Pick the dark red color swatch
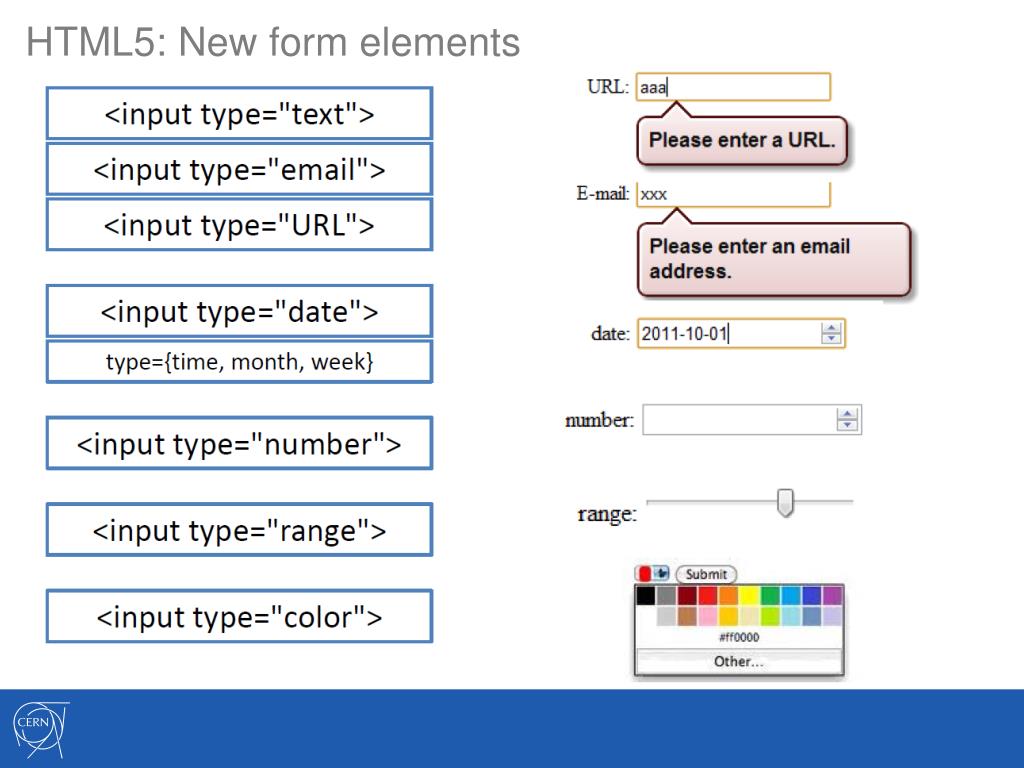Image resolution: width=1024 pixels, height=768 pixels. pyautogui.click(x=687, y=596)
